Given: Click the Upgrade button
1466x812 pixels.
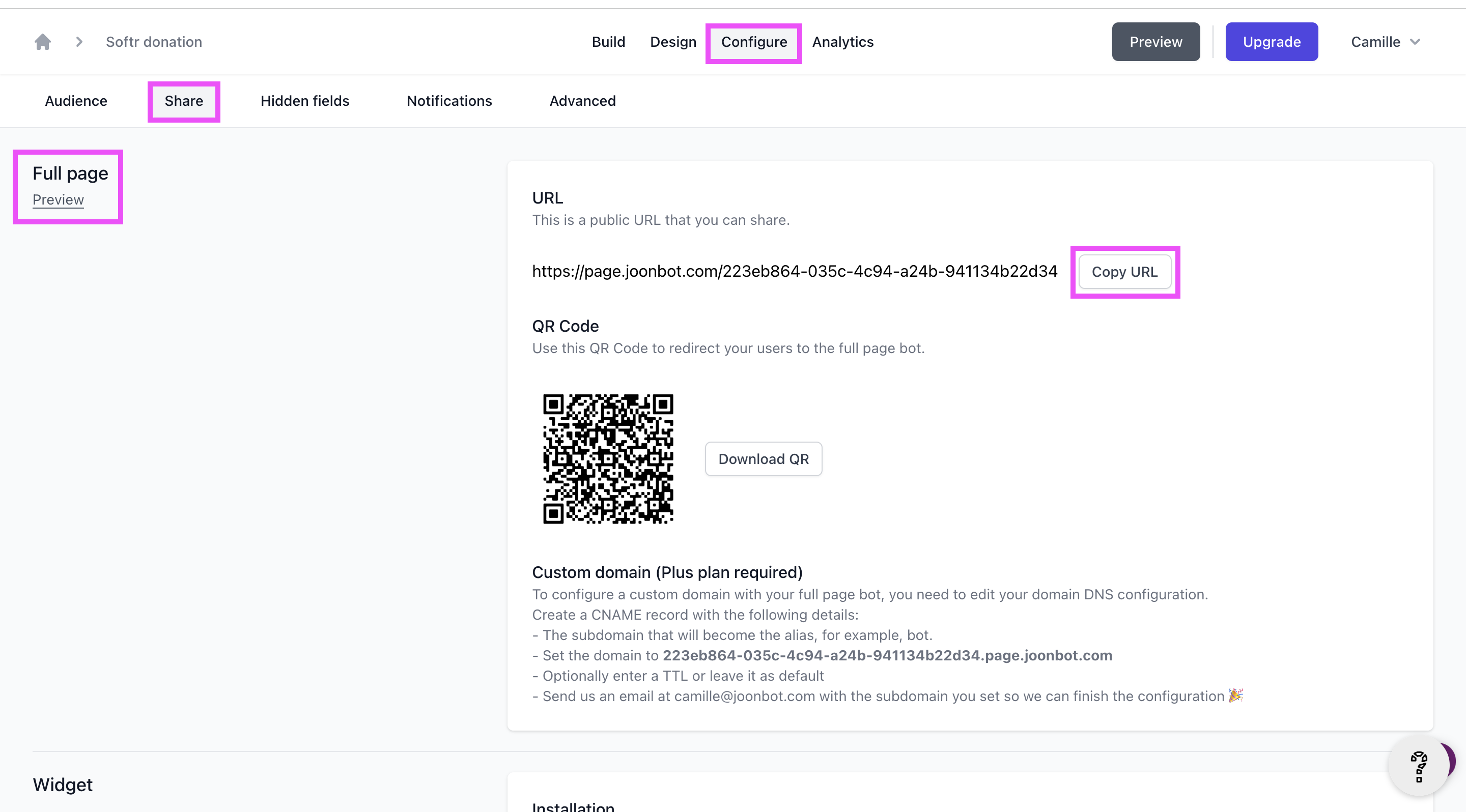Looking at the screenshot, I should (1272, 42).
